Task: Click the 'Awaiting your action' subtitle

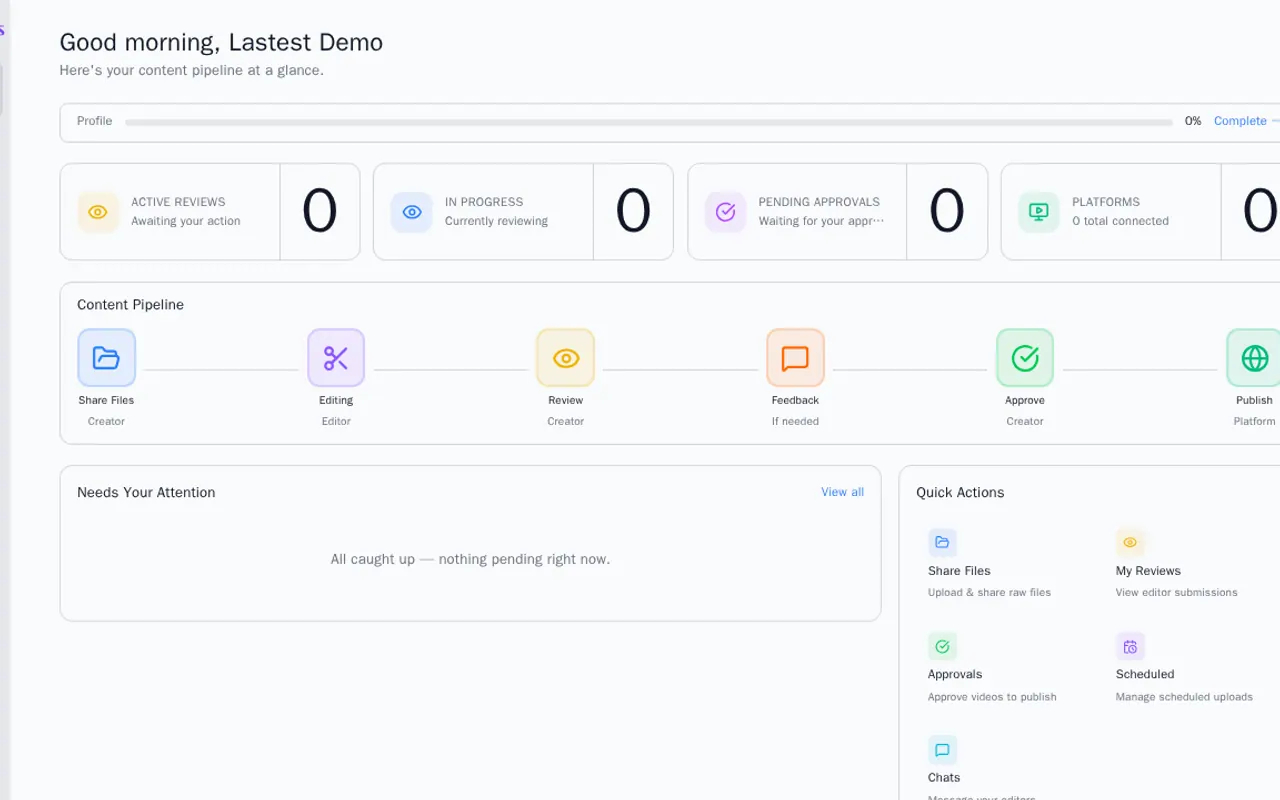Action: tap(186, 221)
